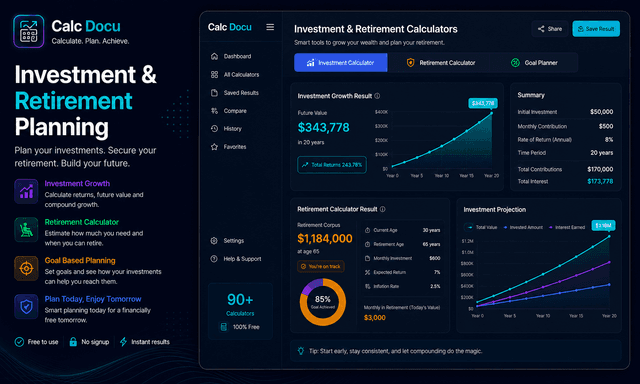
Task: Switch to the Retirement Calculator tab
Action: [x=441, y=62]
